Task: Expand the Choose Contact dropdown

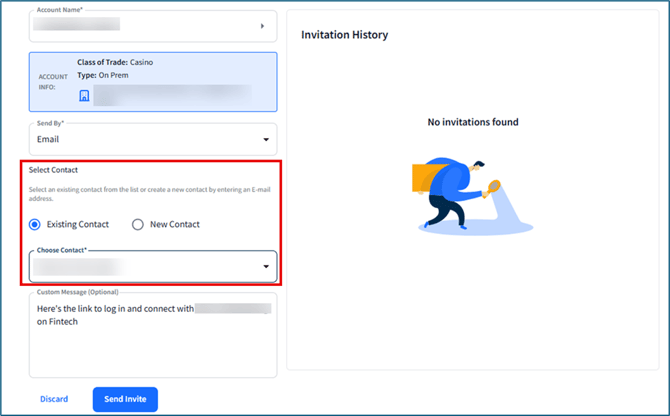Action: (x=152, y=266)
